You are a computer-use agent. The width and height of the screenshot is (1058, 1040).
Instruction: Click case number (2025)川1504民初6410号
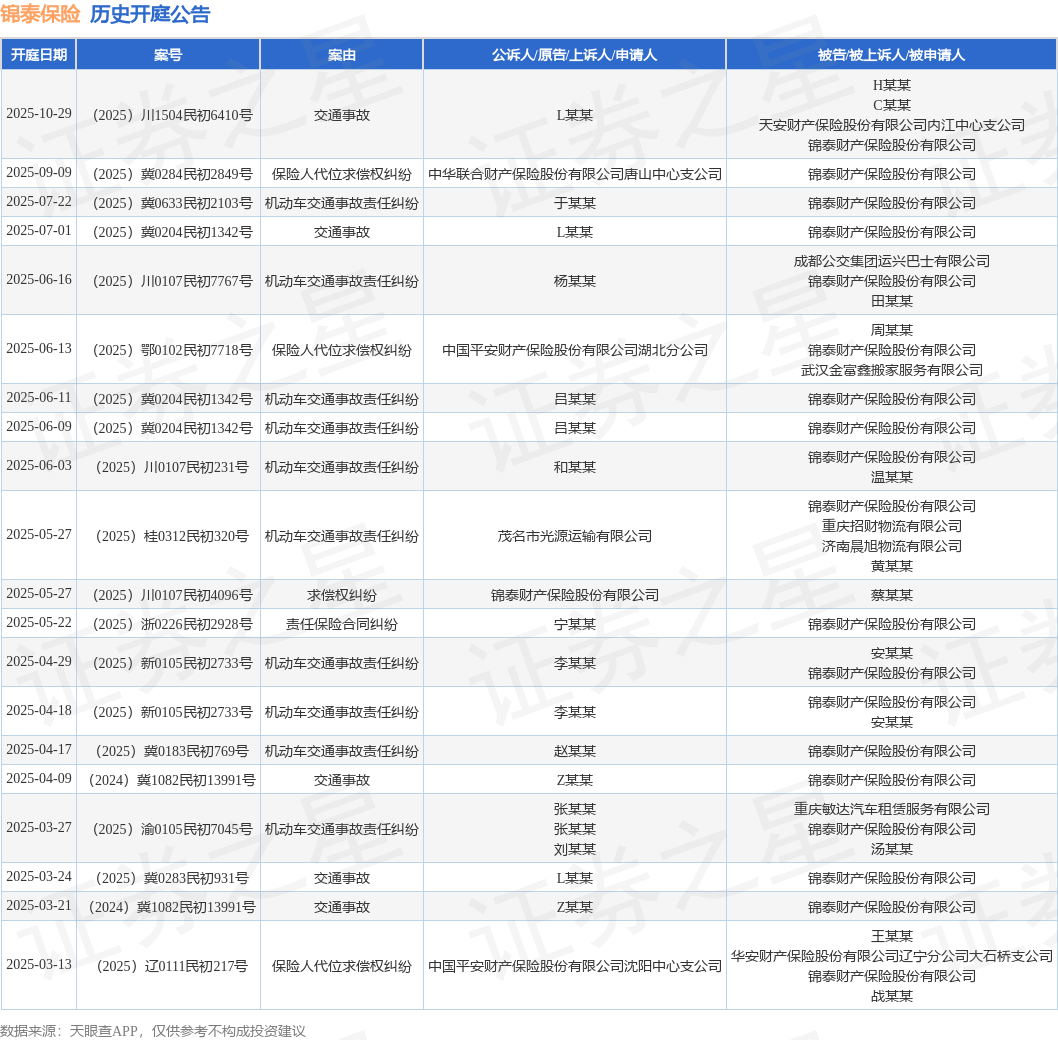[172, 115]
